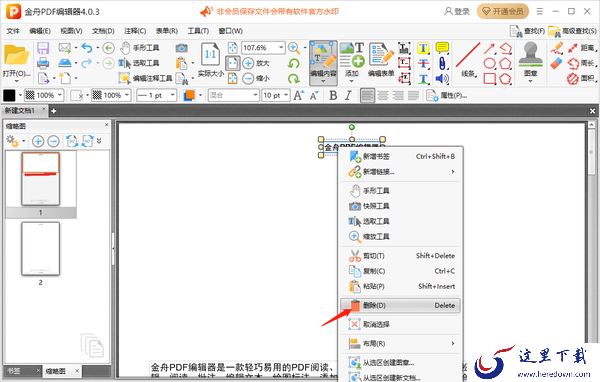Viewport: 600px width, 382px height.
Task: Click the snapshot camera icon in toolbar
Action: (181, 48)
